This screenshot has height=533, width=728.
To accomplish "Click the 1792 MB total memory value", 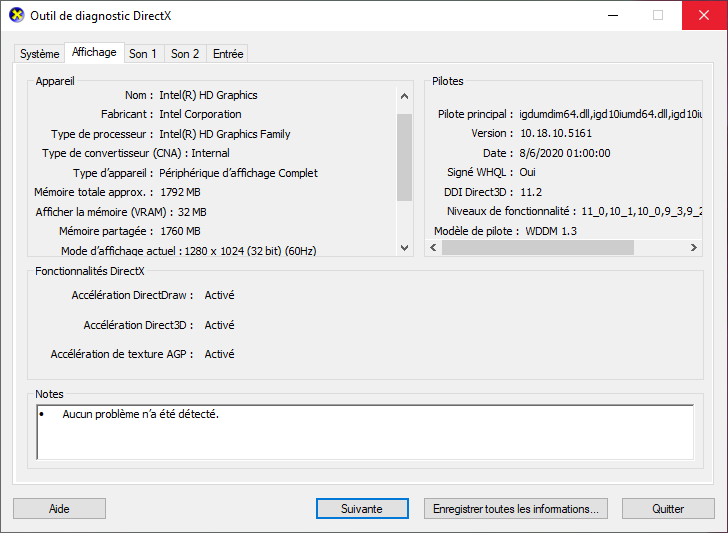I will (x=181, y=192).
